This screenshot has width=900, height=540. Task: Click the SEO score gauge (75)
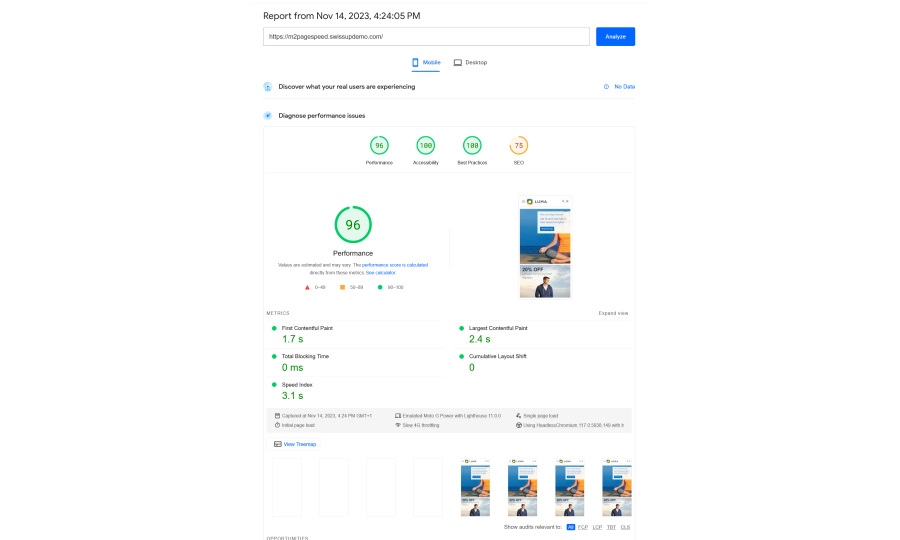pos(519,146)
